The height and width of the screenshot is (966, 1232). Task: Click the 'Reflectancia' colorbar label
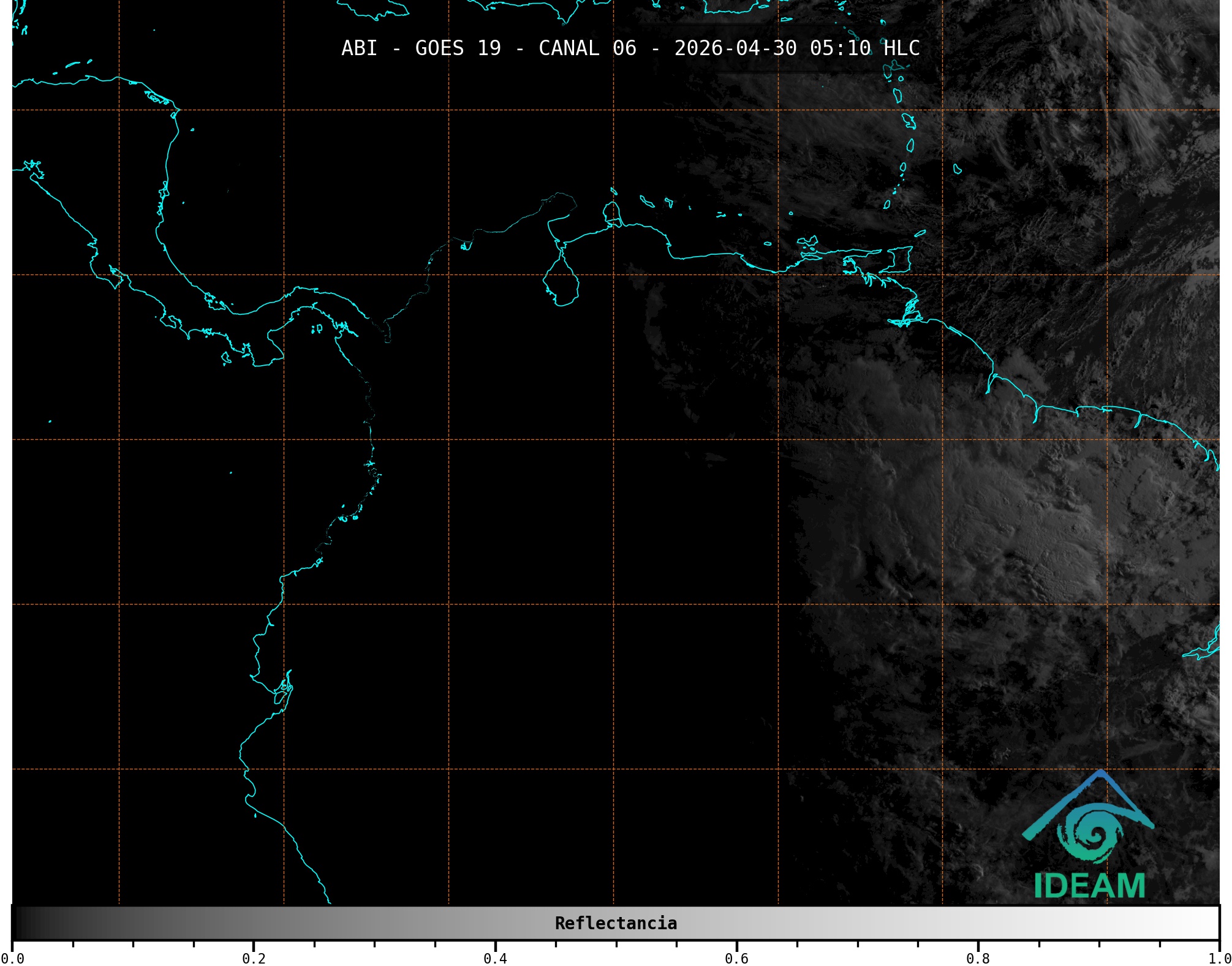click(616, 923)
